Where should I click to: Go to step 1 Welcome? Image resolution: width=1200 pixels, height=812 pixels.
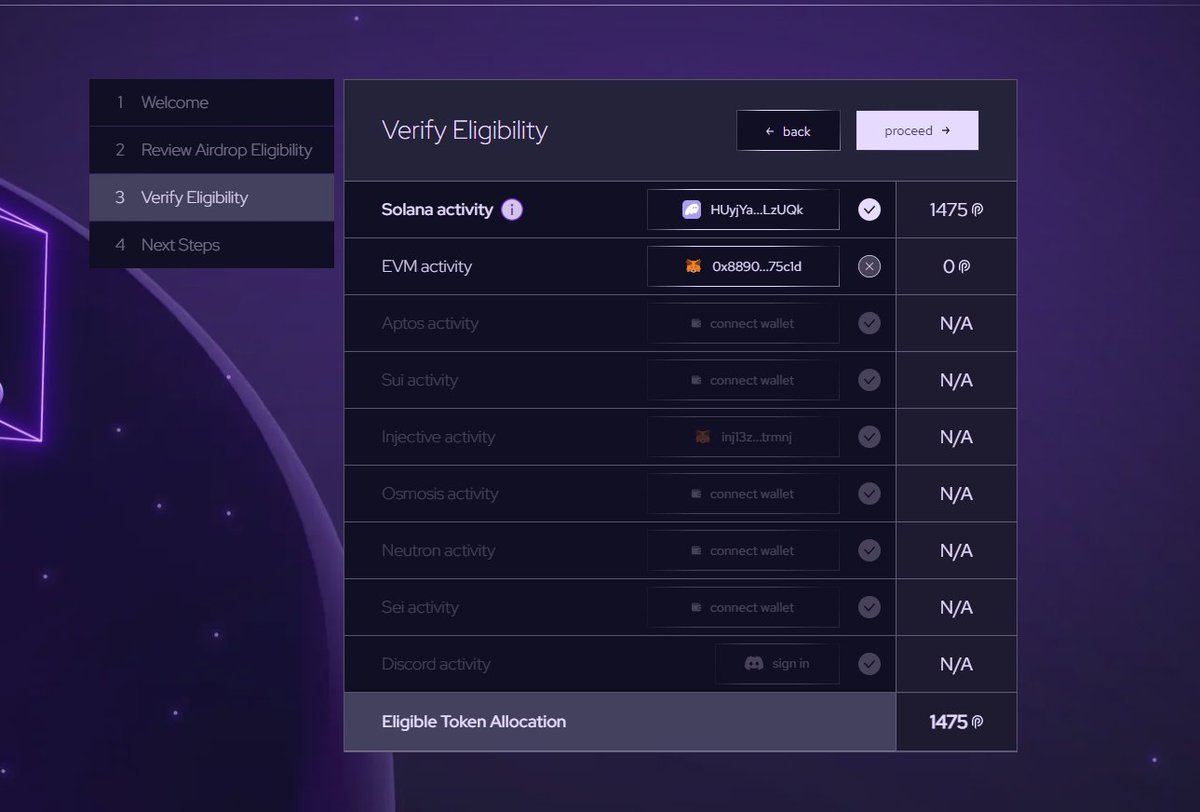click(211, 103)
